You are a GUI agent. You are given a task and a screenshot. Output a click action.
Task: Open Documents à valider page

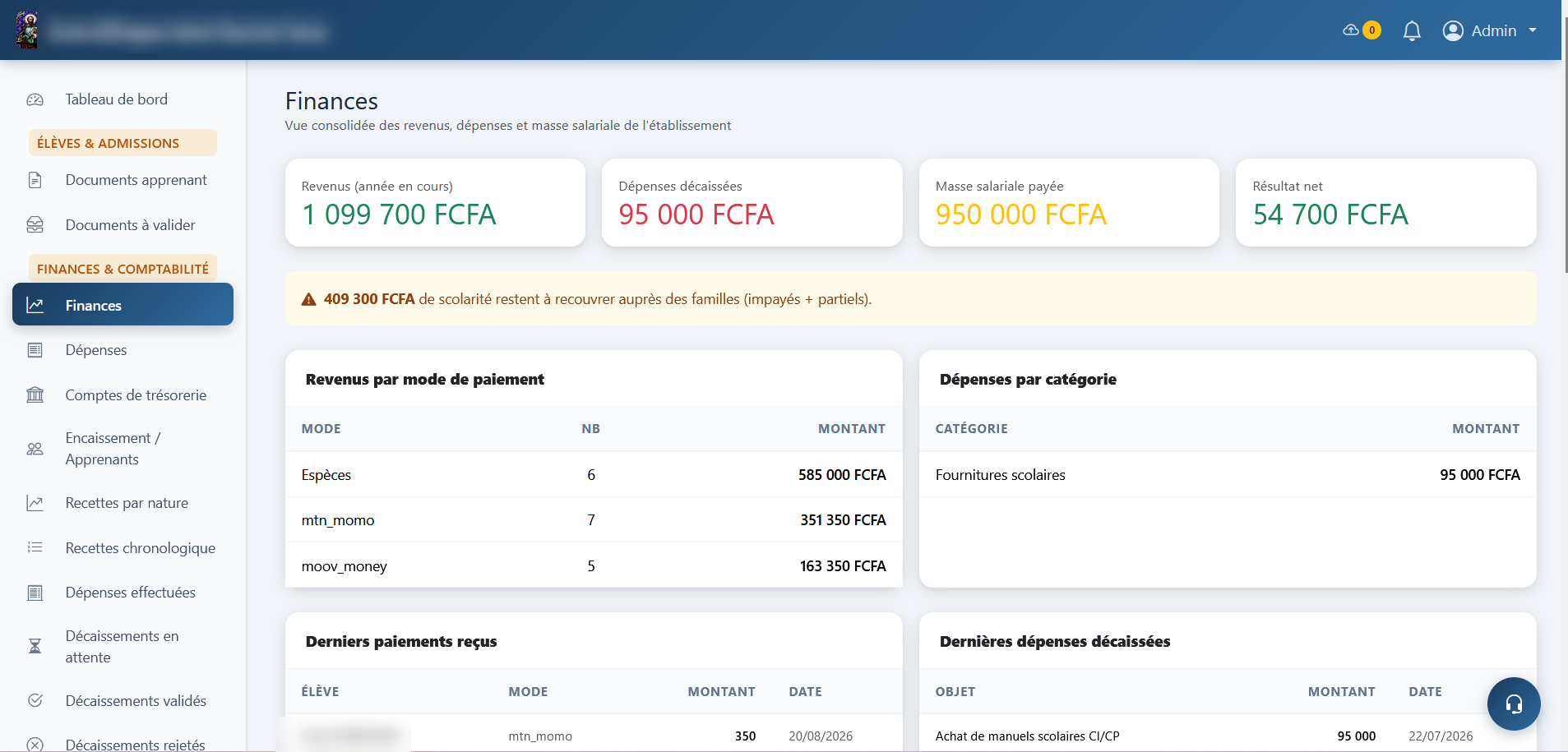click(123, 225)
